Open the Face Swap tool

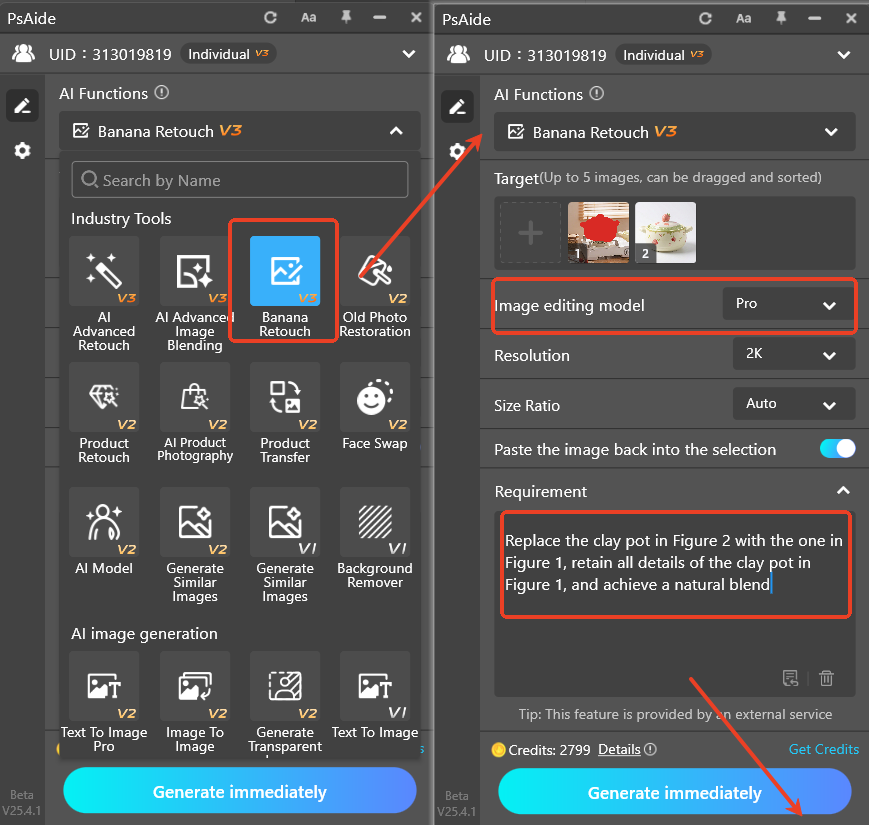pos(374,397)
